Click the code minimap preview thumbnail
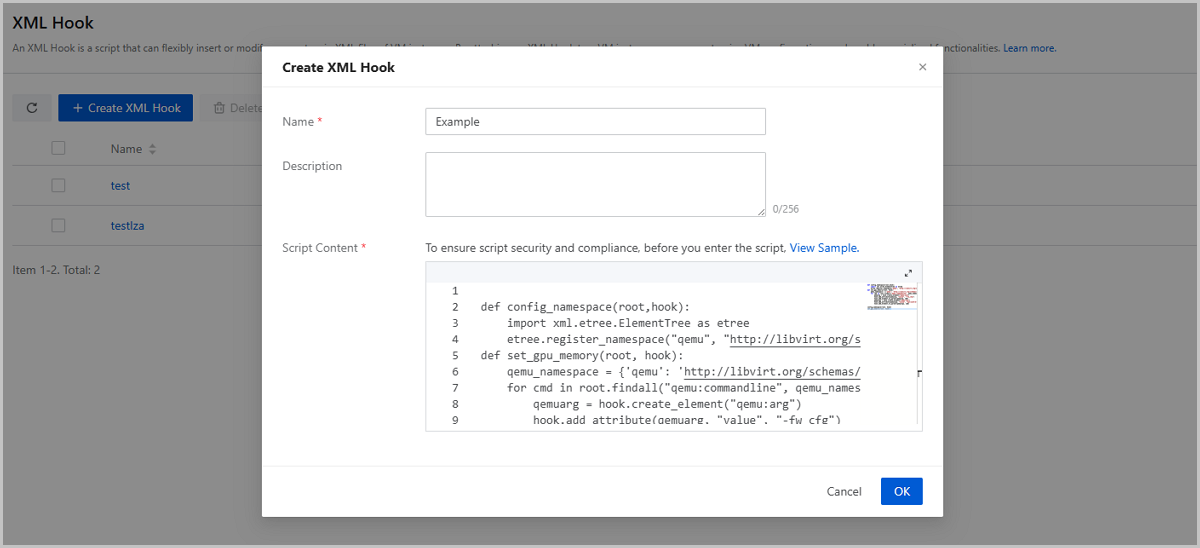The image size is (1200, 548). [x=893, y=295]
